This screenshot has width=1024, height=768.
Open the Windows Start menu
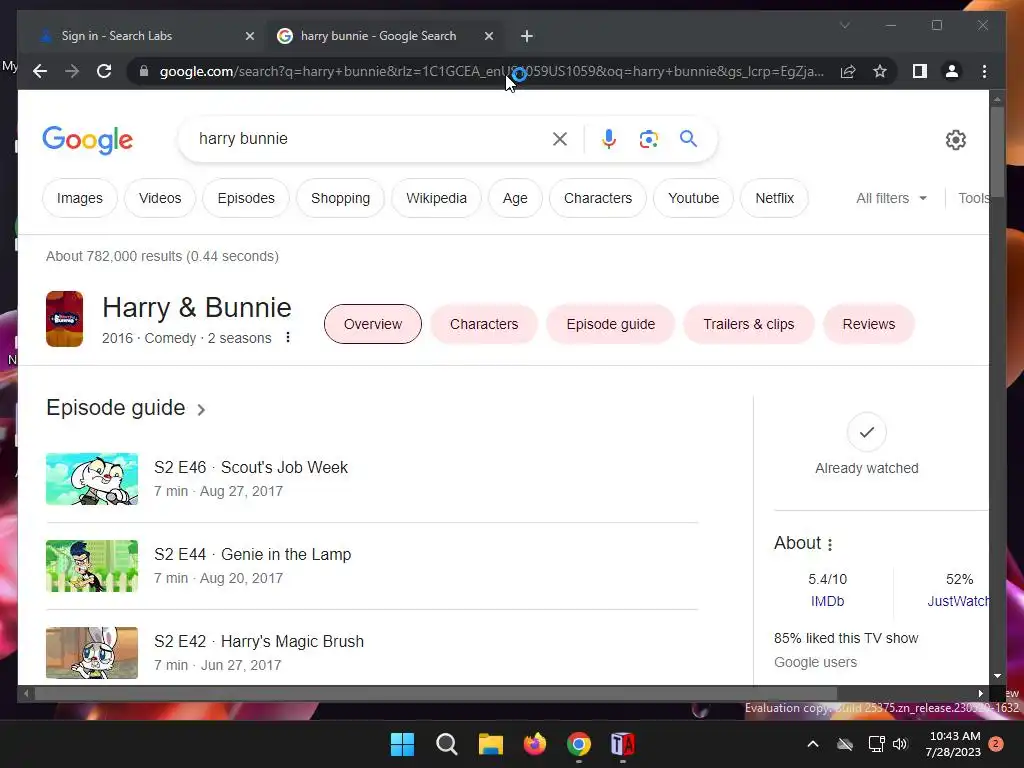pyautogui.click(x=402, y=744)
